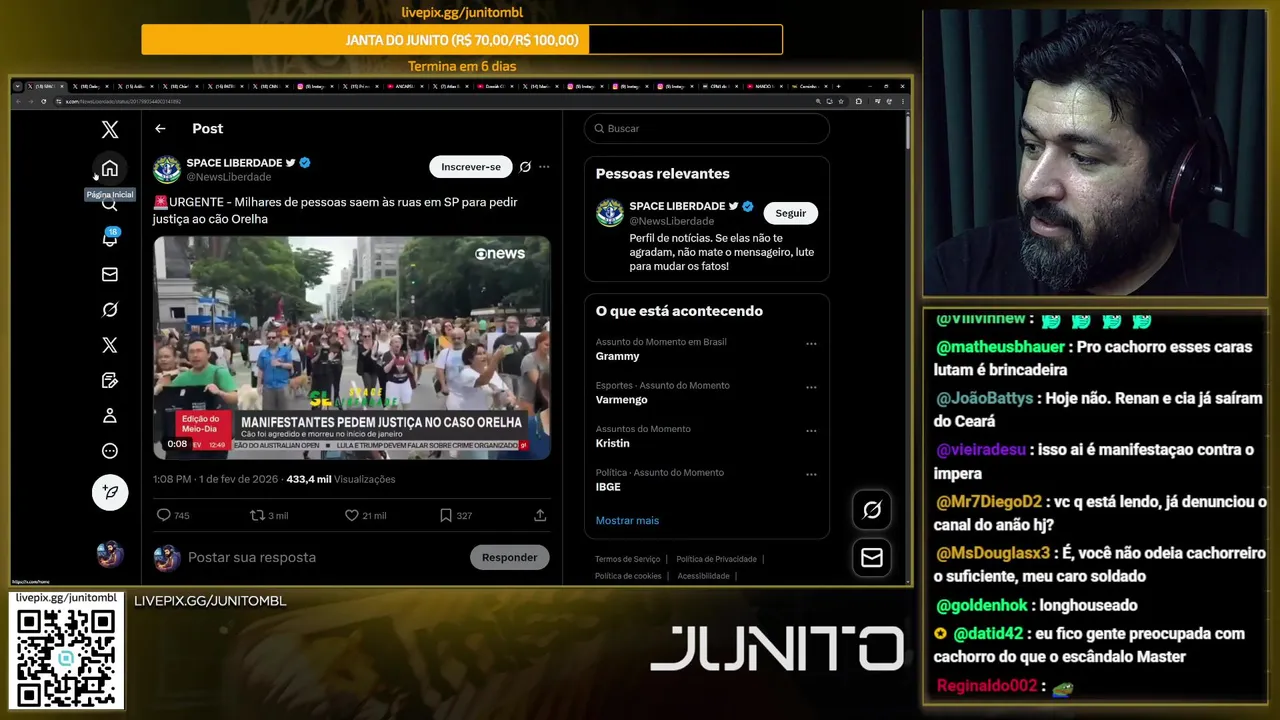This screenshot has width=1280, height=720.
Task: Open the More circle-dots sidebar icon
Action: 110,451
